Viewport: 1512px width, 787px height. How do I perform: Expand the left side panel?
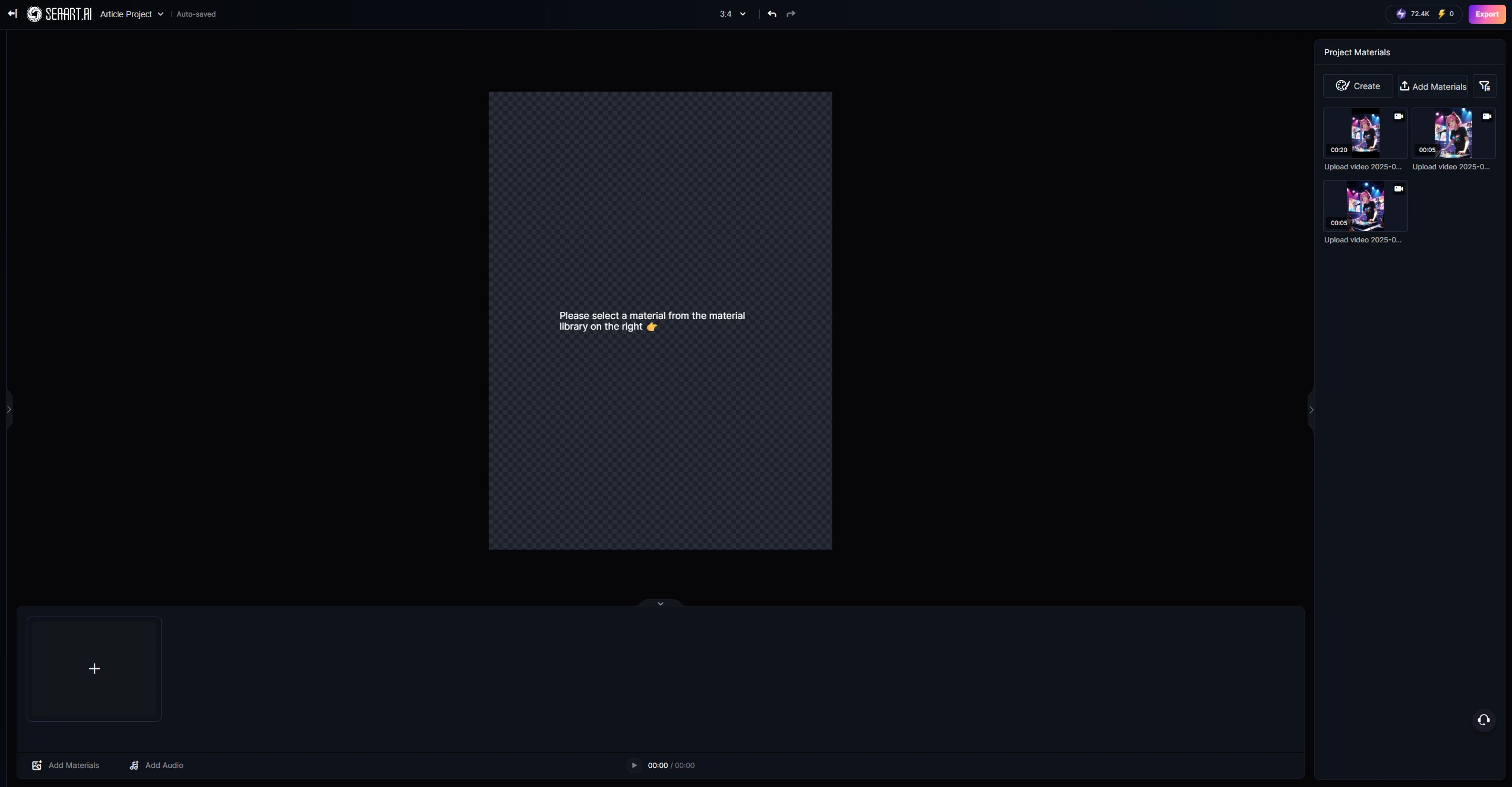coord(9,409)
